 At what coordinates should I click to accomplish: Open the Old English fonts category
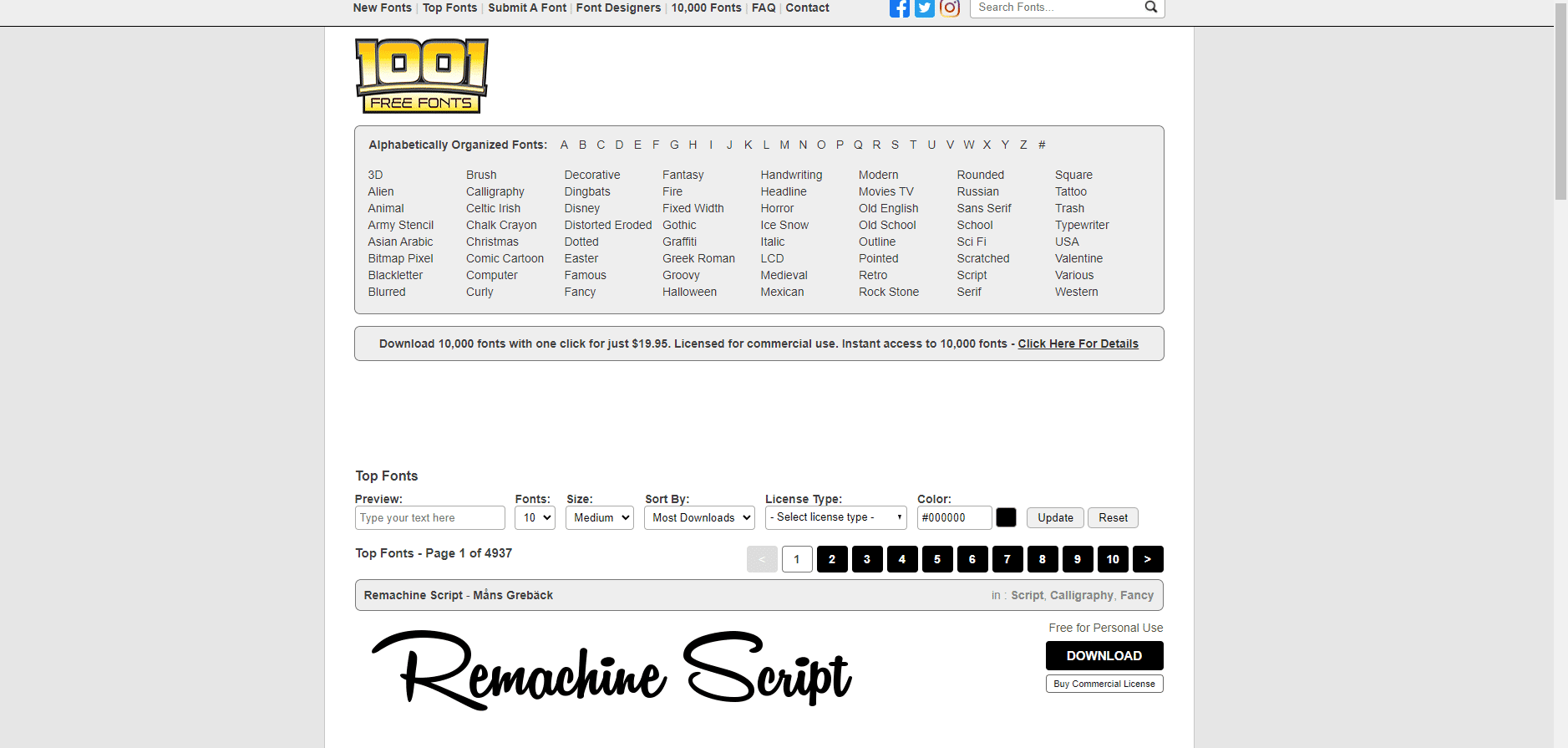coord(888,208)
